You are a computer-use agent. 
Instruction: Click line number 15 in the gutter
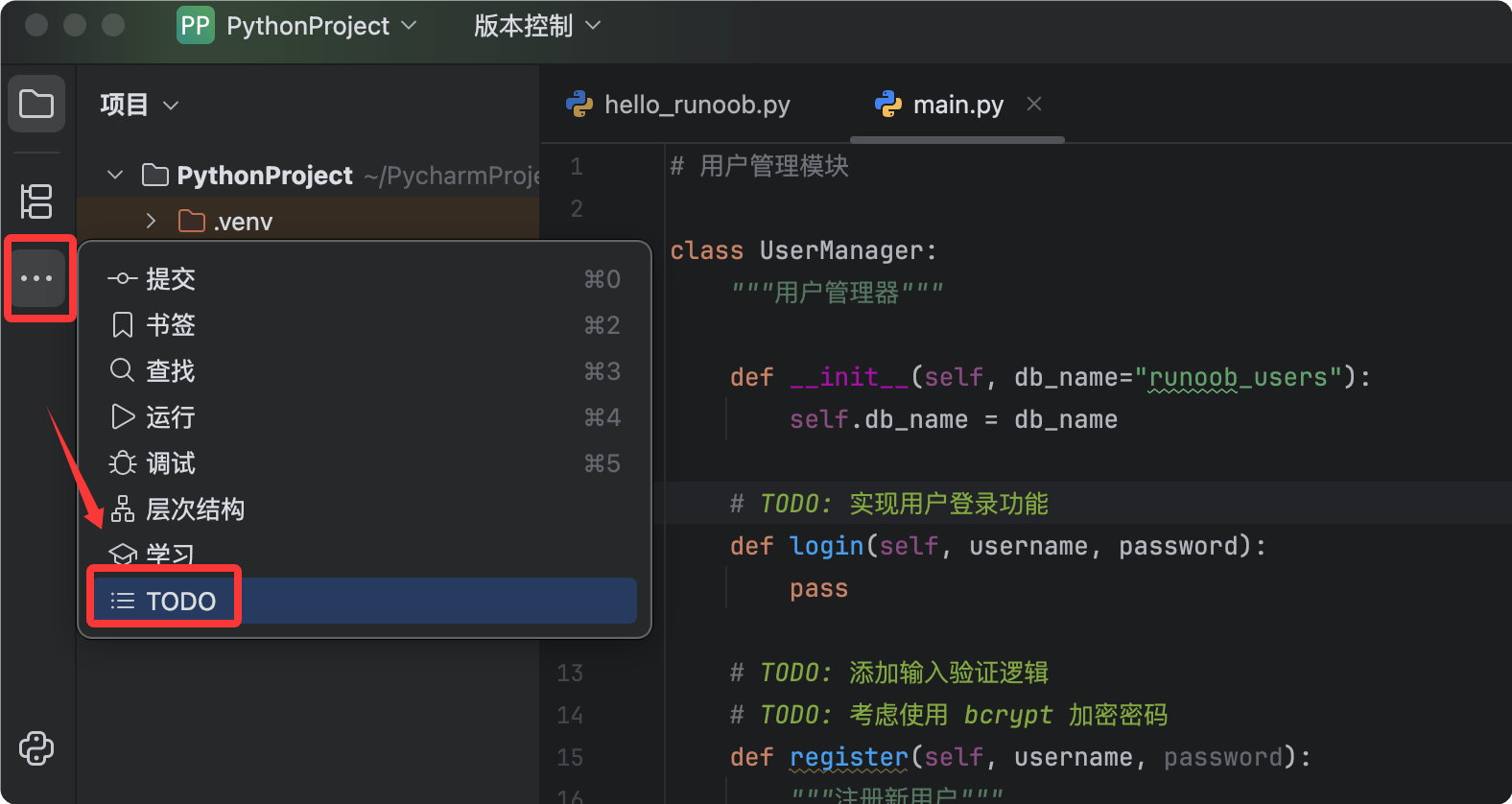pyautogui.click(x=570, y=757)
